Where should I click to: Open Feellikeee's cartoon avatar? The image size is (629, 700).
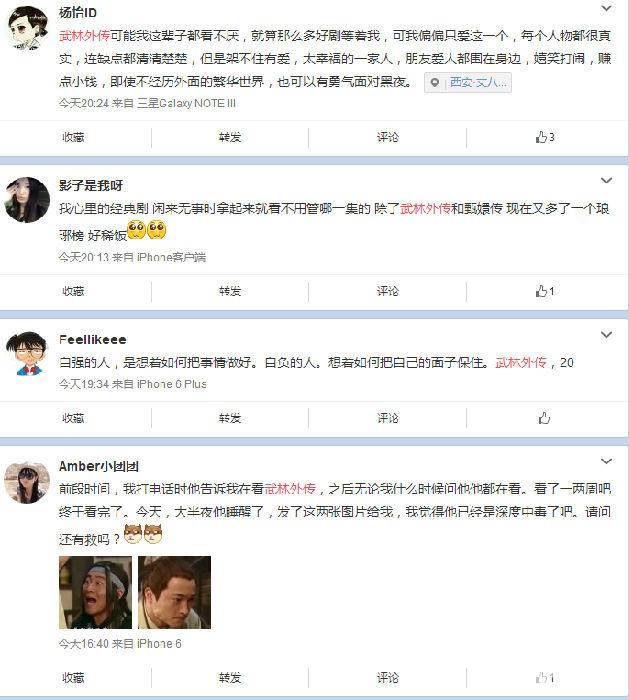27,353
